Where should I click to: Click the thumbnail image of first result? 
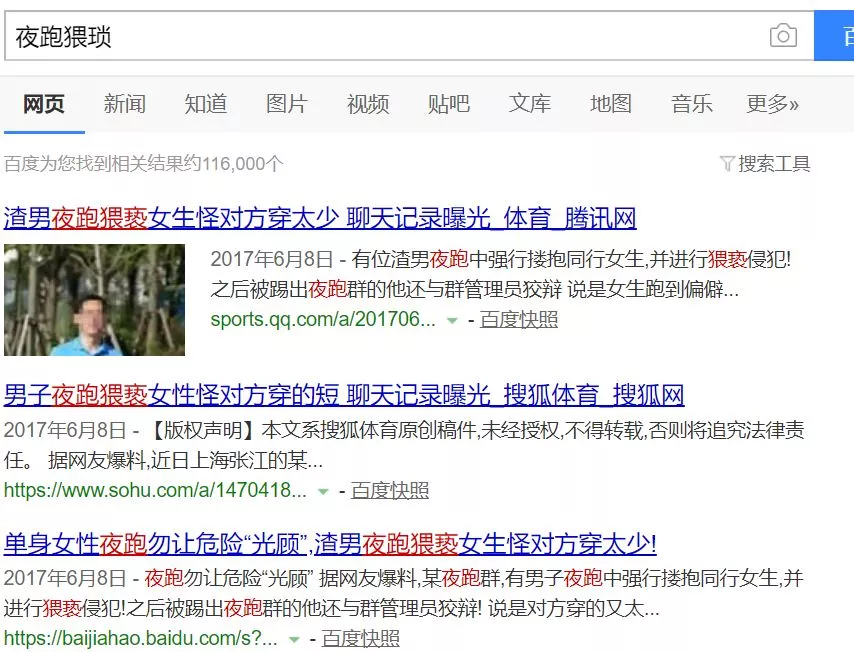click(94, 300)
